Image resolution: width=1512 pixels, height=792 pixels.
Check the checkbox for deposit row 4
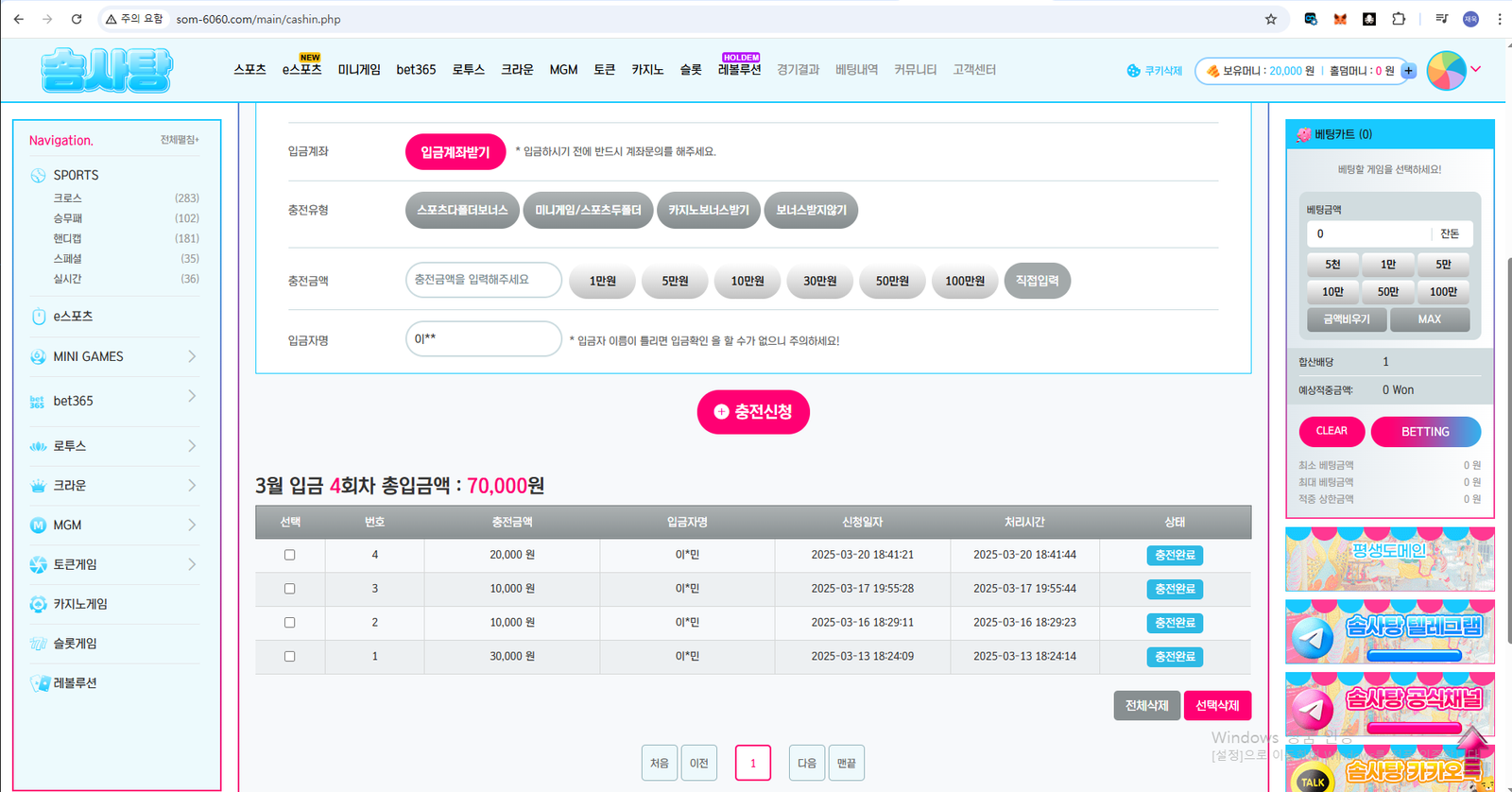pyautogui.click(x=290, y=555)
